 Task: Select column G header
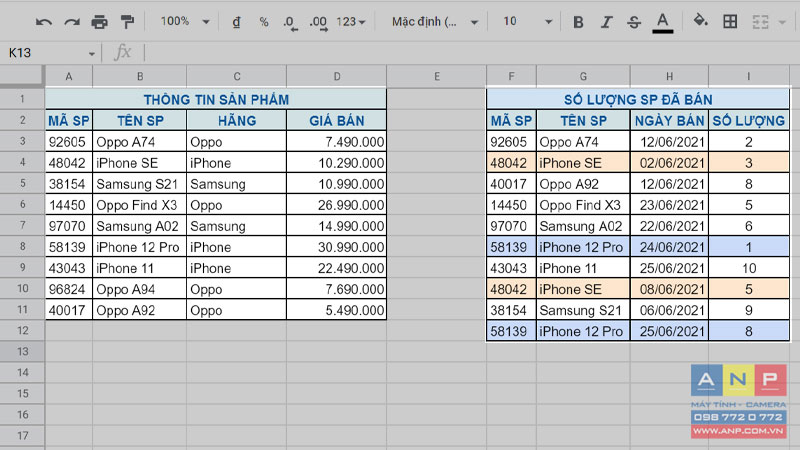(x=583, y=77)
